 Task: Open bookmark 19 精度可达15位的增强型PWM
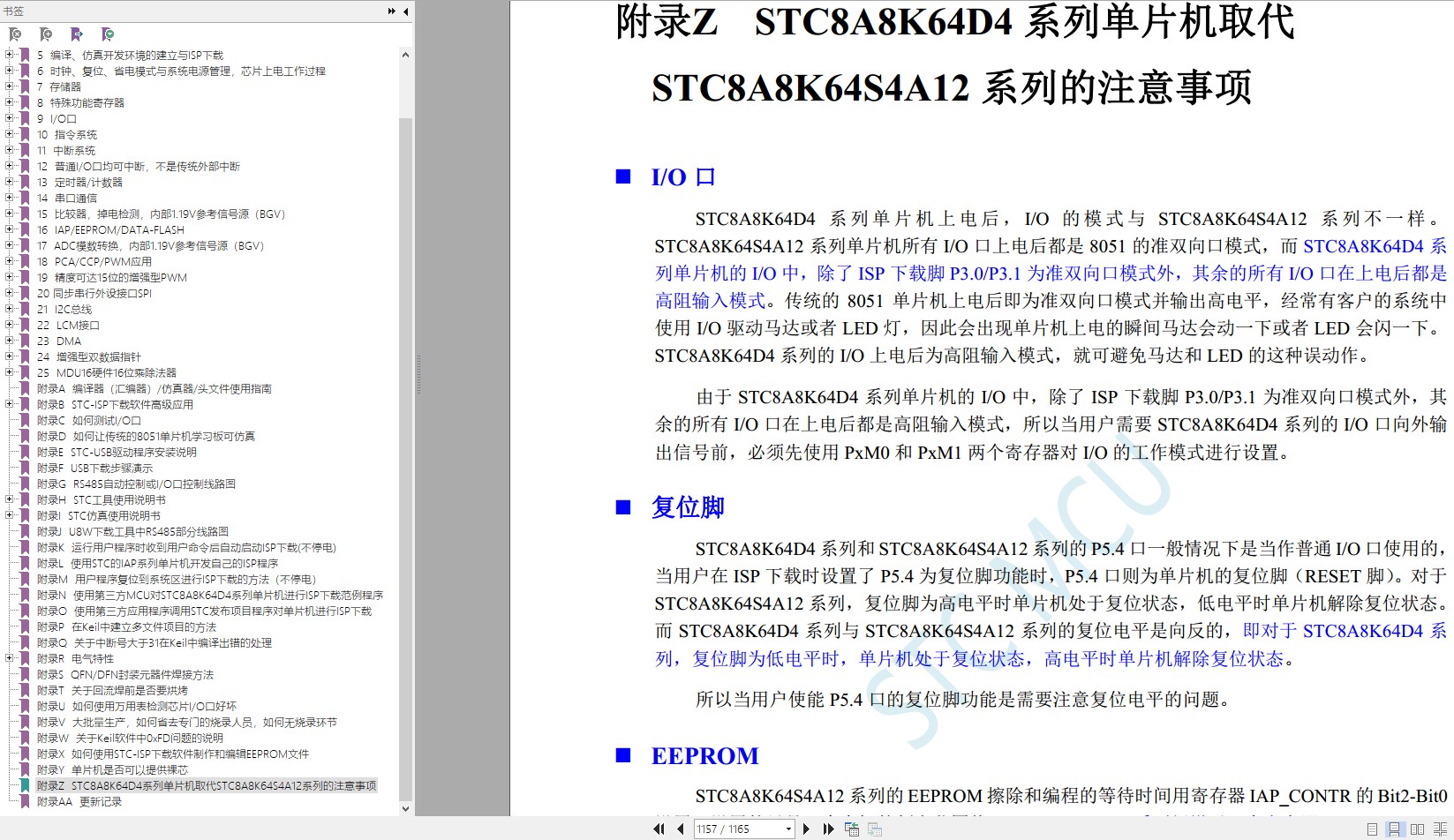click(x=112, y=277)
